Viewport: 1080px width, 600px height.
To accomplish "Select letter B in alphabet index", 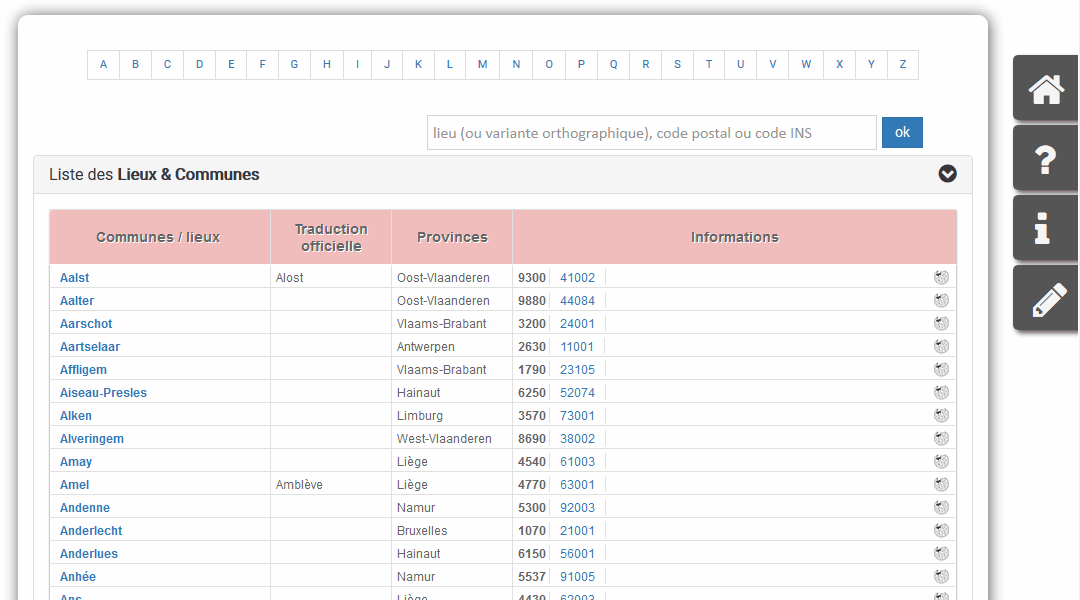I will (136, 65).
